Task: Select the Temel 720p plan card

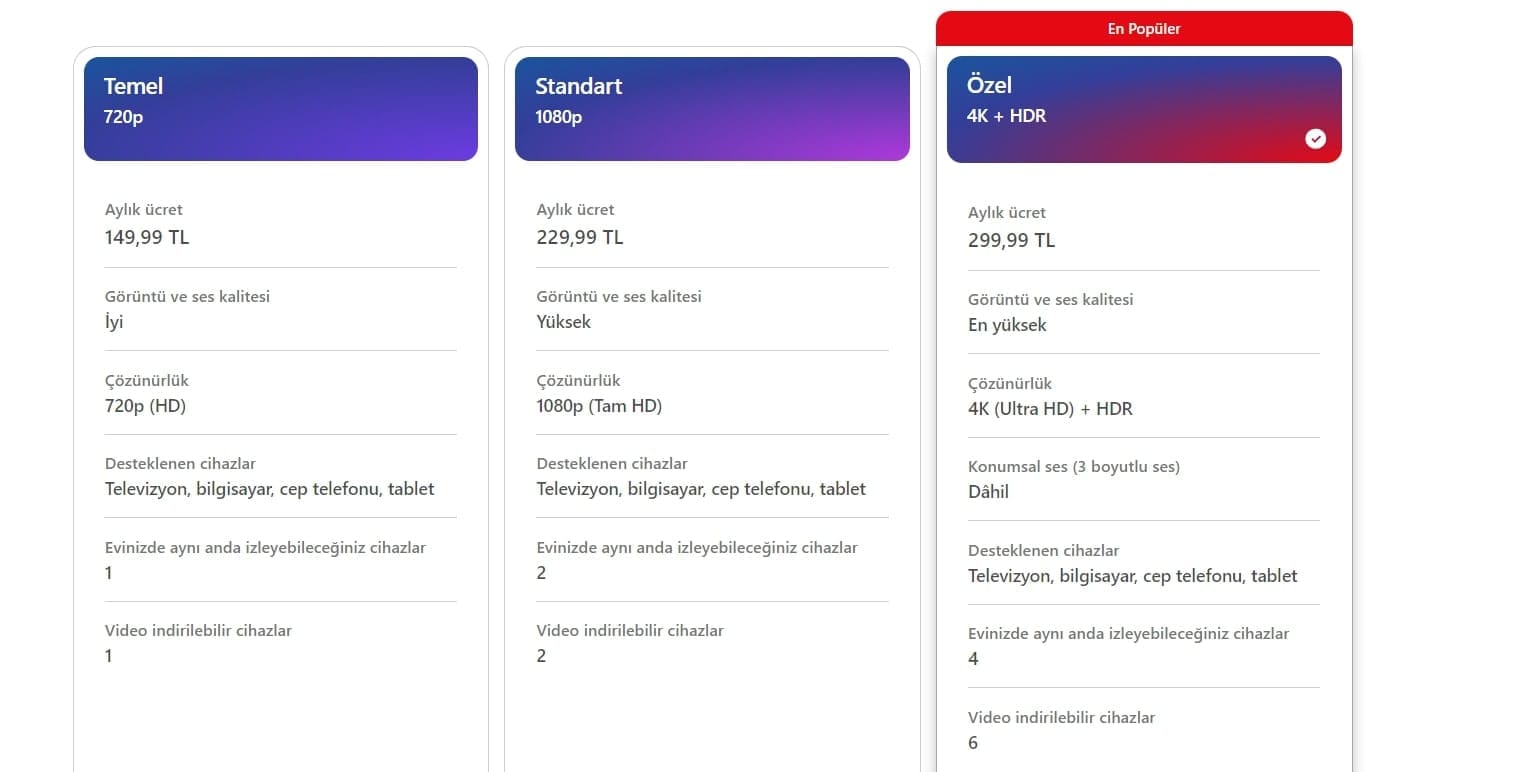Action: pos(280,108)
